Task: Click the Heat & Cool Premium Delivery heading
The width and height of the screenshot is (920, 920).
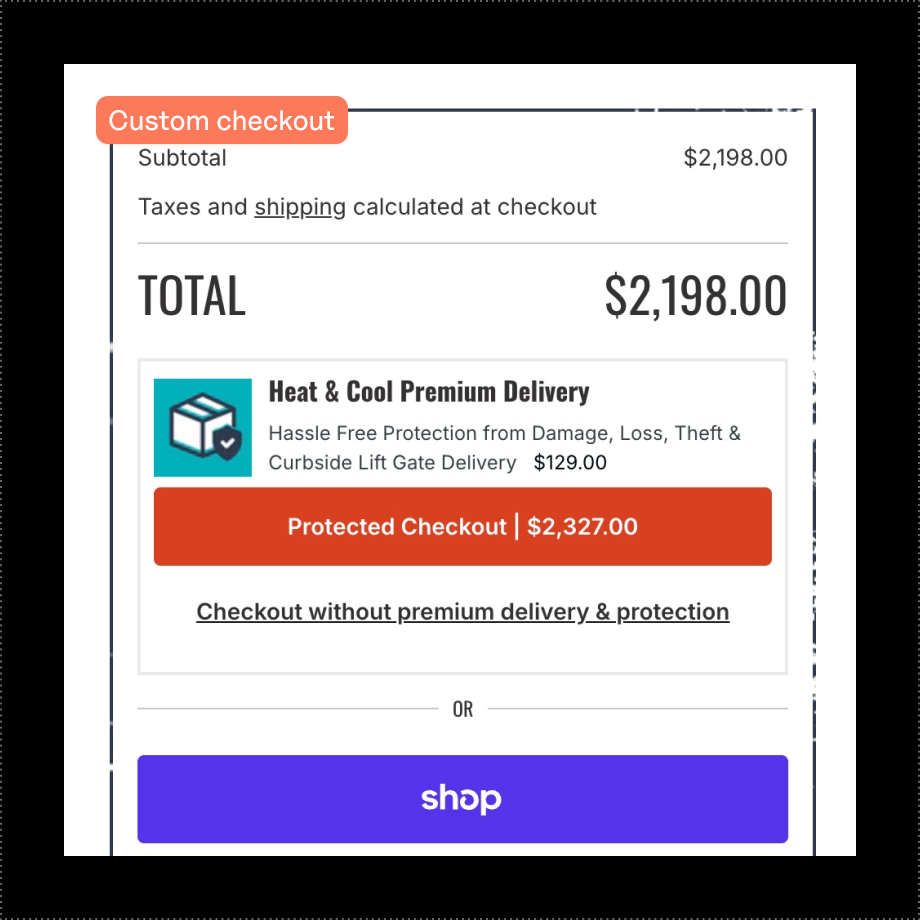Action: 429,392
